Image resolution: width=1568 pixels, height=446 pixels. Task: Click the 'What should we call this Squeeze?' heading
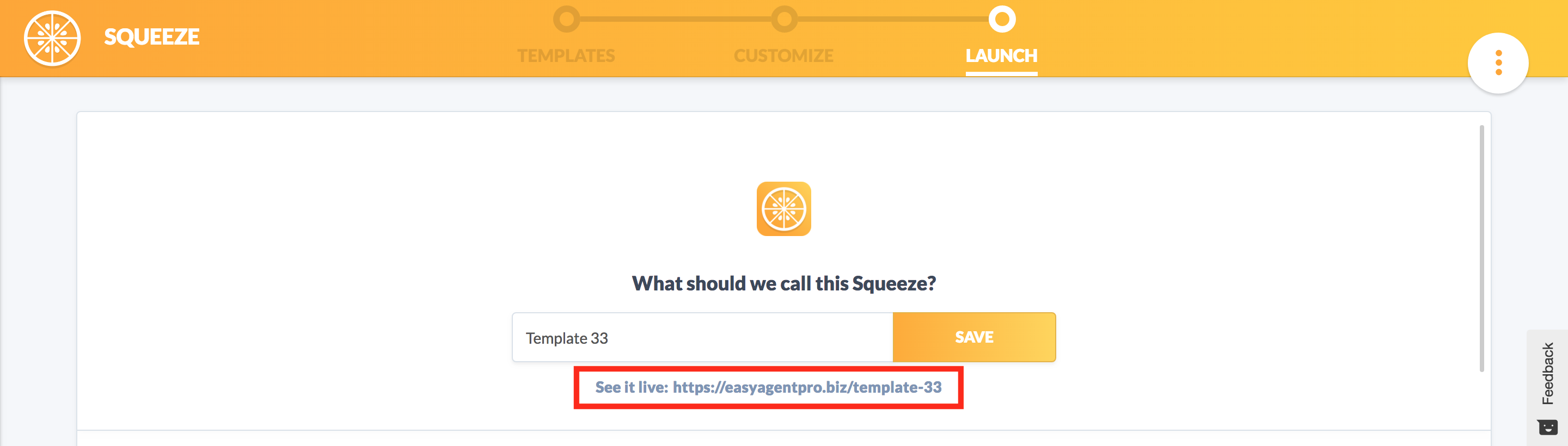pos(783,283)
